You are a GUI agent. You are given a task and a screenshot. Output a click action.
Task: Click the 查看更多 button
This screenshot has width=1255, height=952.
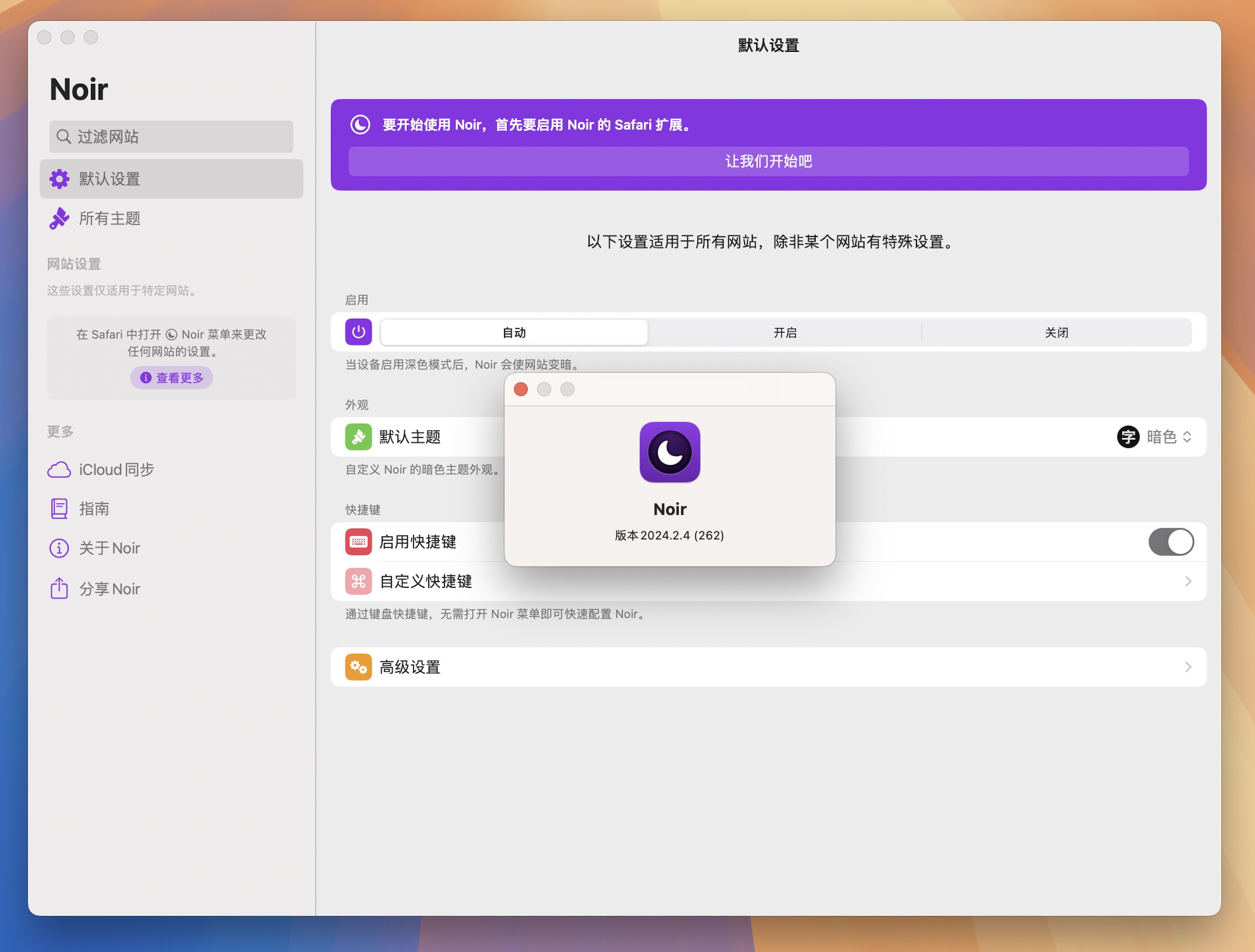pos(171,378)
